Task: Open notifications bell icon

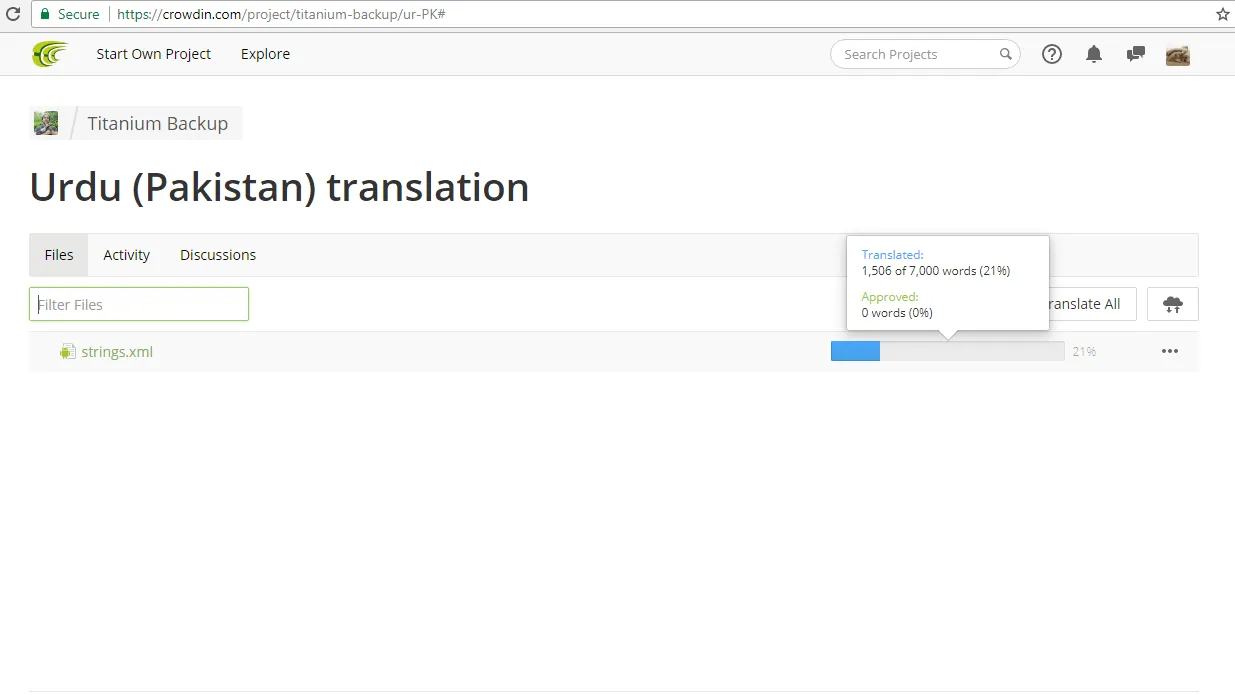Action: (1094, 54)
